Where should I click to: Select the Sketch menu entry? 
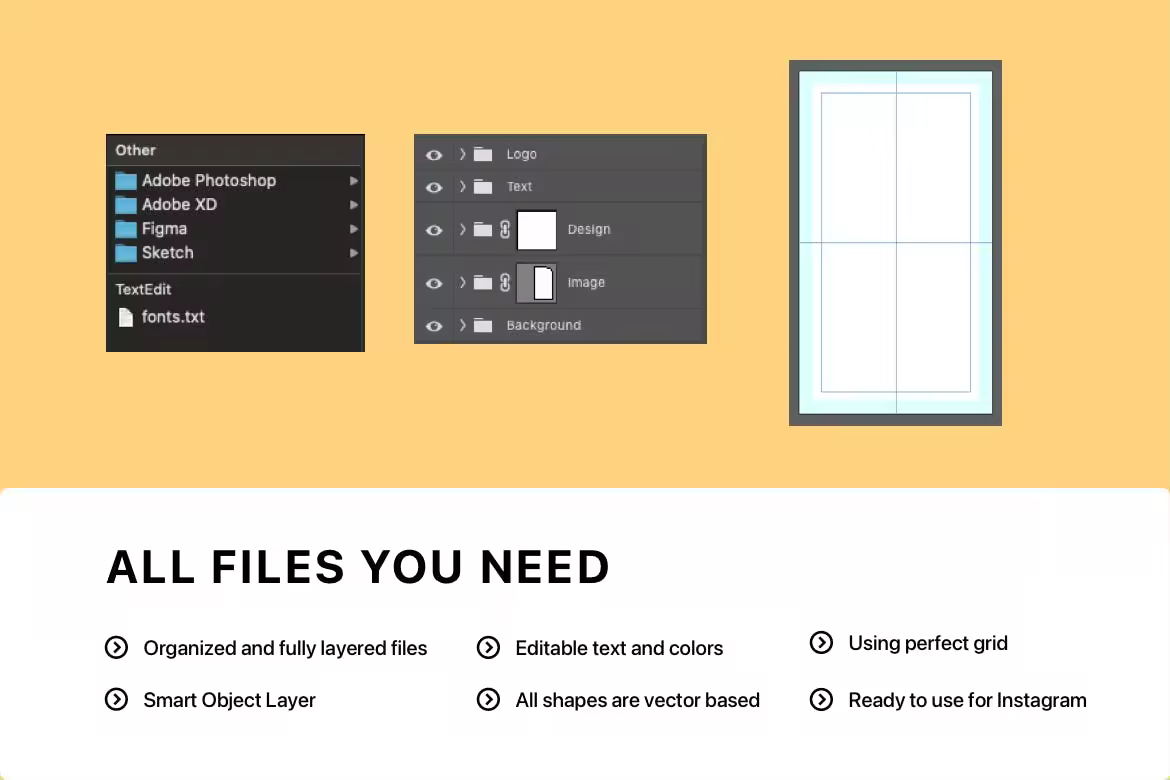click(x=236, y=253)
